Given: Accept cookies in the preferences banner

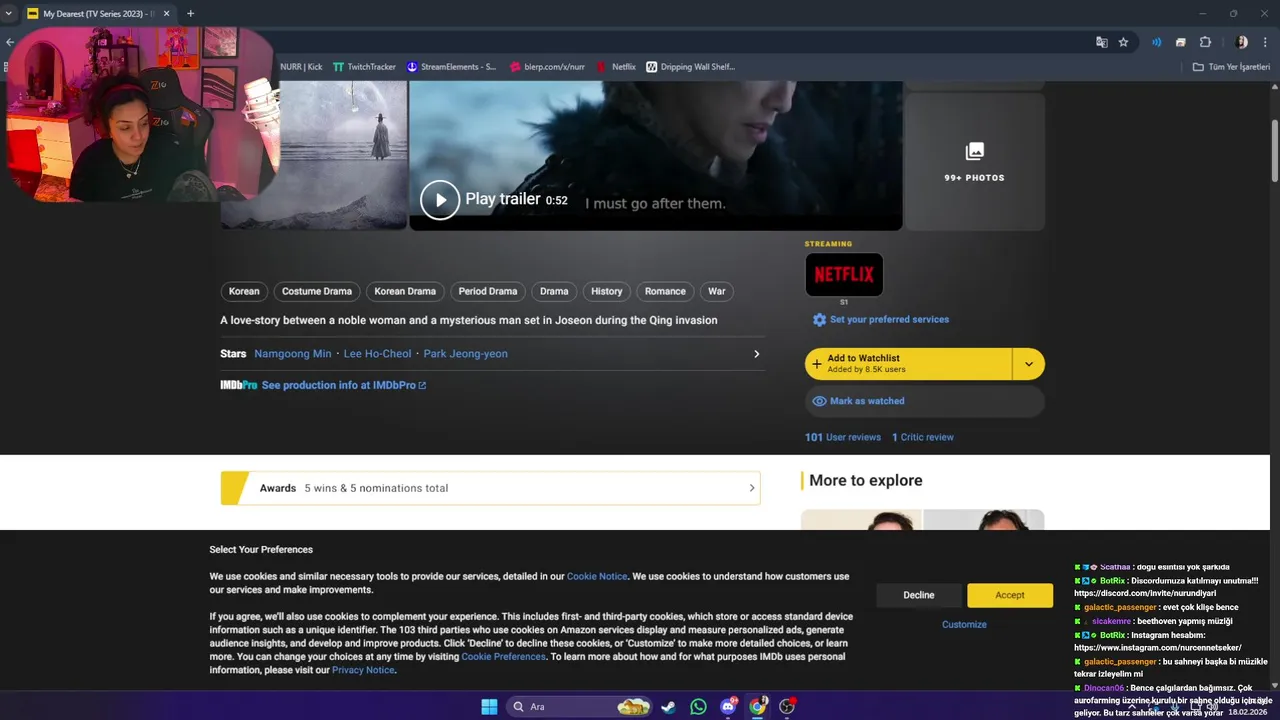Looking at the screenshot, I should click(x=1010, y=595).
